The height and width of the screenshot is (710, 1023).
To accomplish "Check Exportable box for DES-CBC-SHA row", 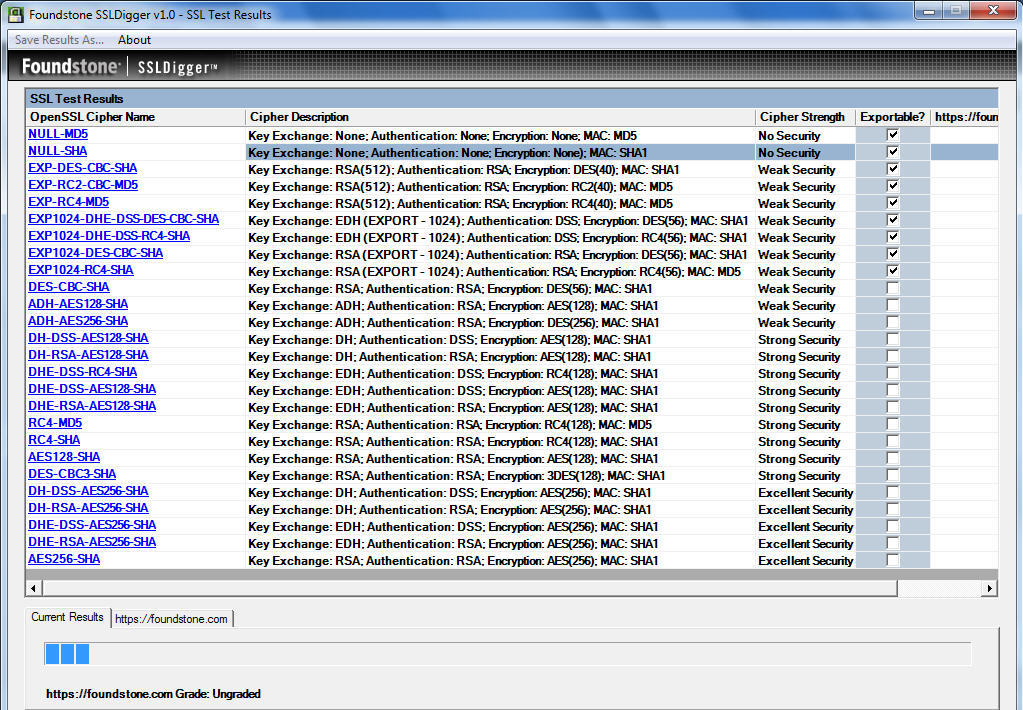I will [892, 288].
